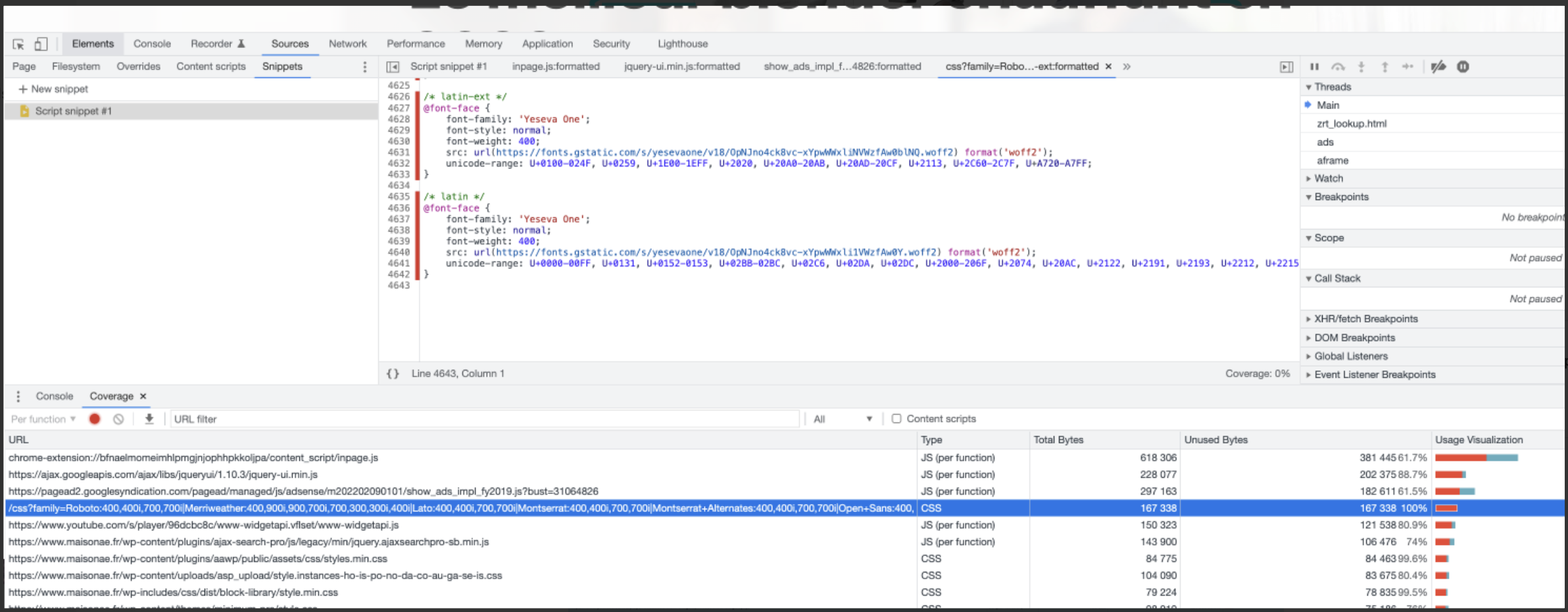Toggle the device toolbar icon
1568x612 pixels.
point(41,44)
